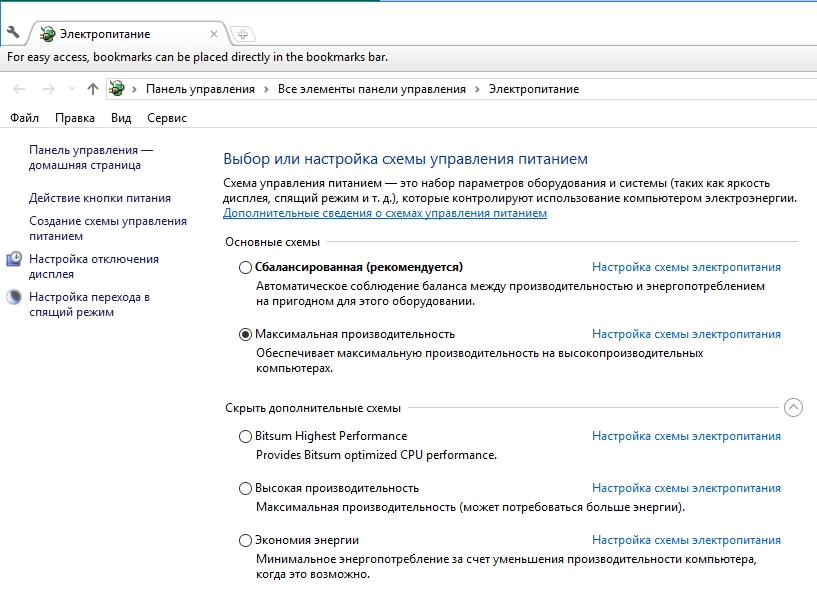Select the Экономия энергии radio button
This screenshot has width=817, height=611.
tap(246, 540)
